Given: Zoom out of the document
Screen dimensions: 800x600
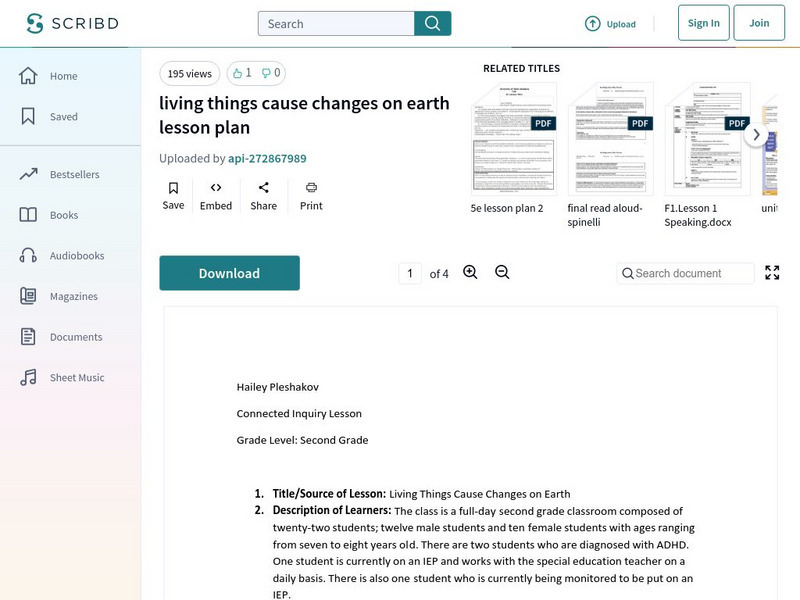Looking at the screenshot, I should (x=502, y=273).
